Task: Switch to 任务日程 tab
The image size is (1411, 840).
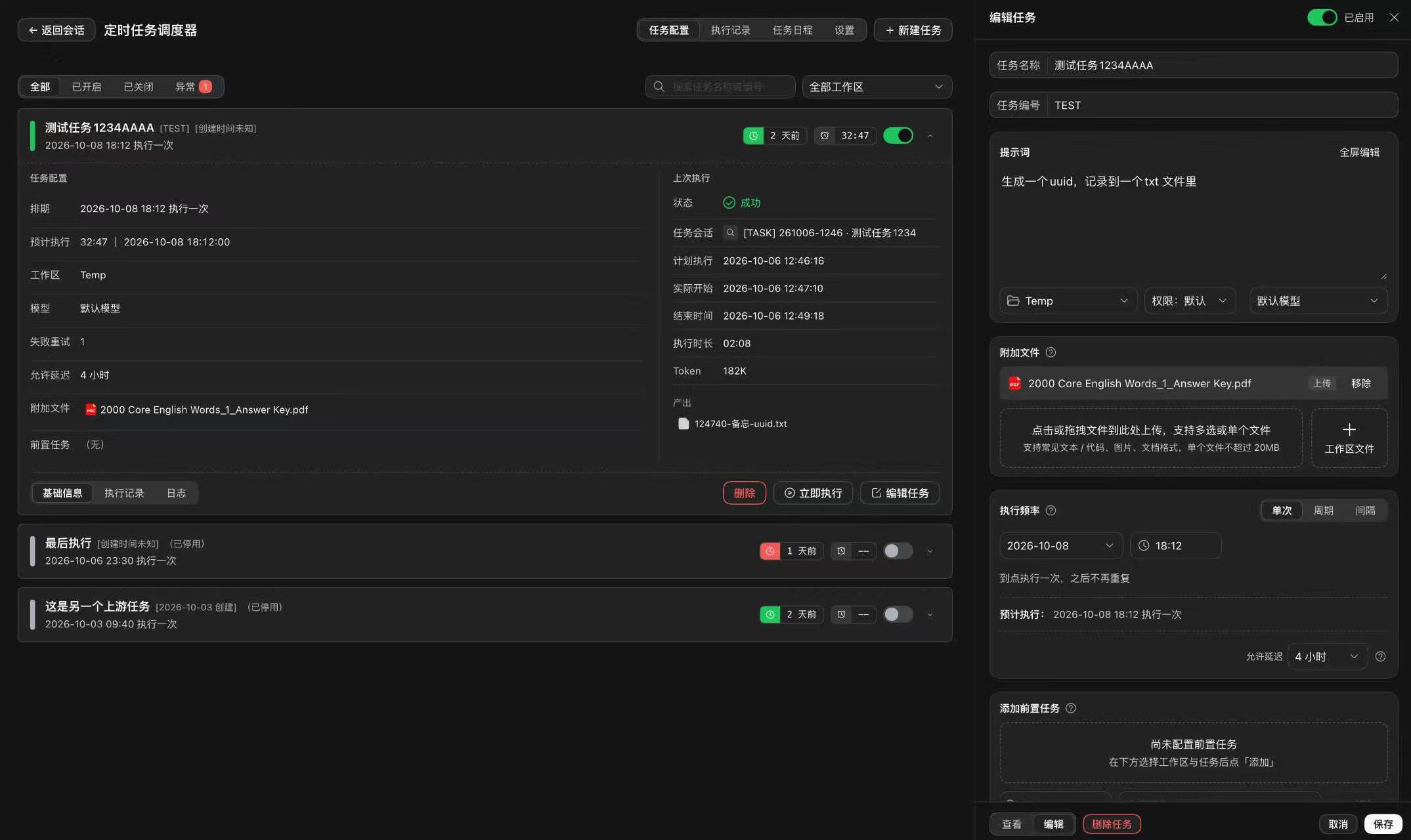Action: 792,30
